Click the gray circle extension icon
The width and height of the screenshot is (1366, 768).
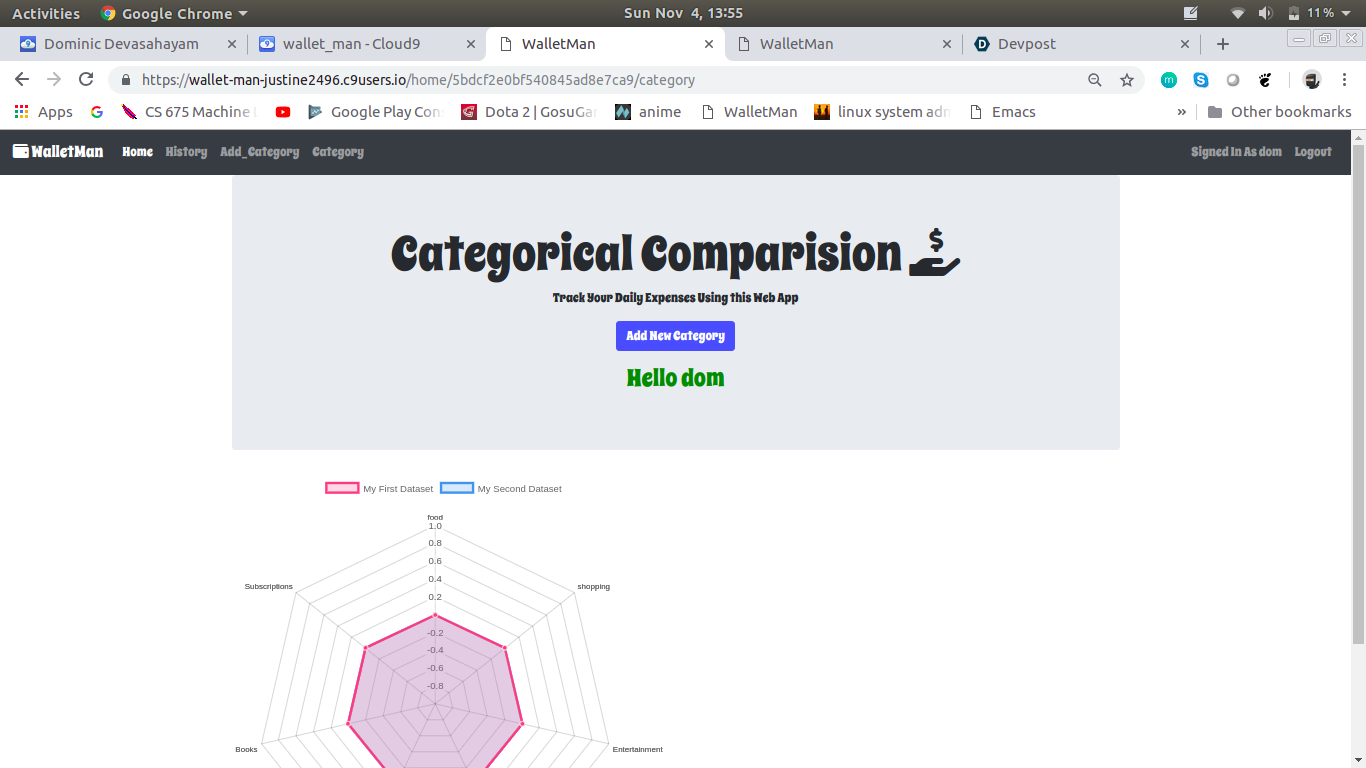click(x=1233, y=80)
